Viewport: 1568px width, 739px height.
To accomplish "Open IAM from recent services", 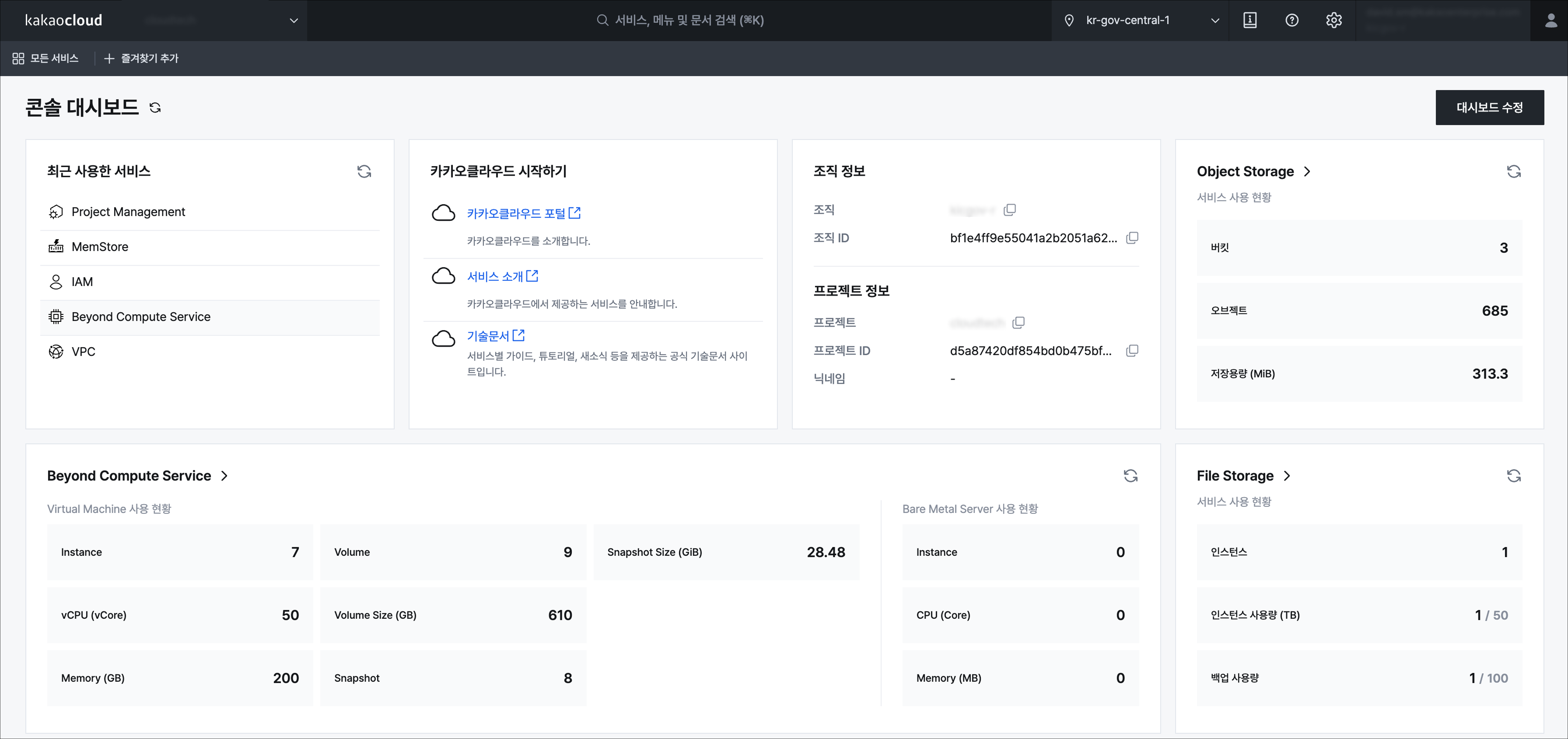I will pyautogui.click(x=210, y=282).
